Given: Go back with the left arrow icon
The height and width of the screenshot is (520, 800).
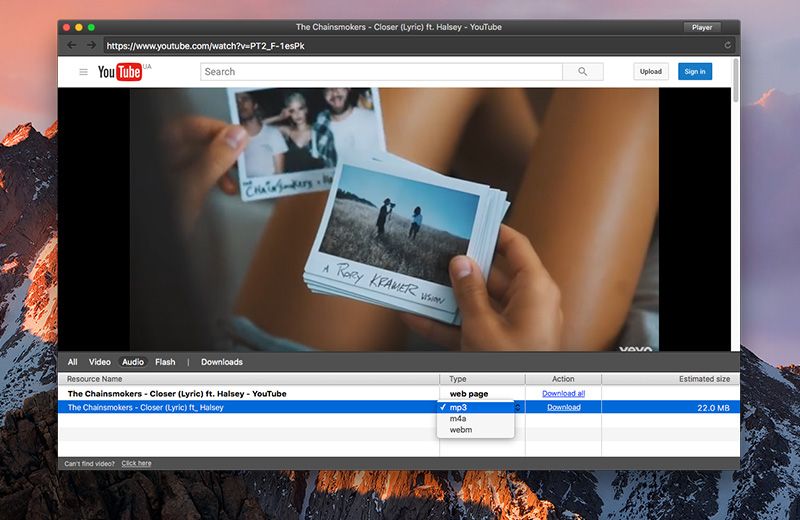Looking at the screenshot, I should pos(71,45).
